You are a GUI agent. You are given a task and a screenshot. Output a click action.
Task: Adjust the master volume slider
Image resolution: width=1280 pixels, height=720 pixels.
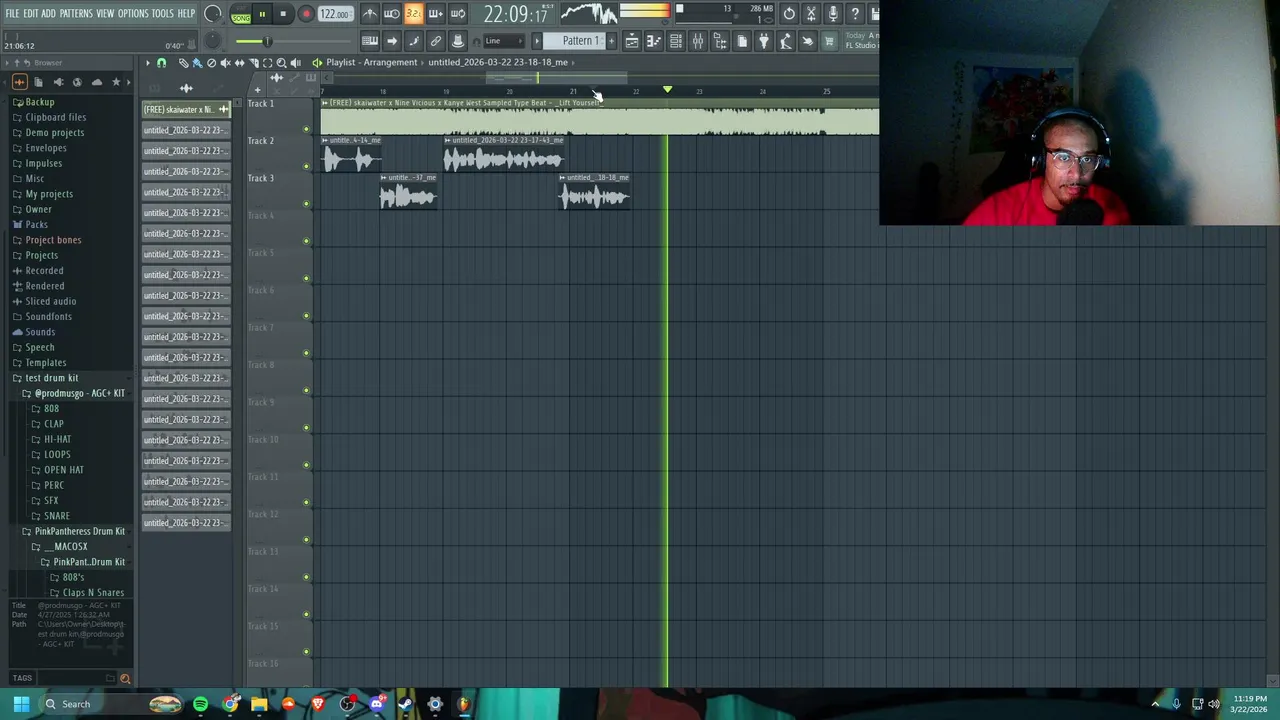(x=268, y=41)
